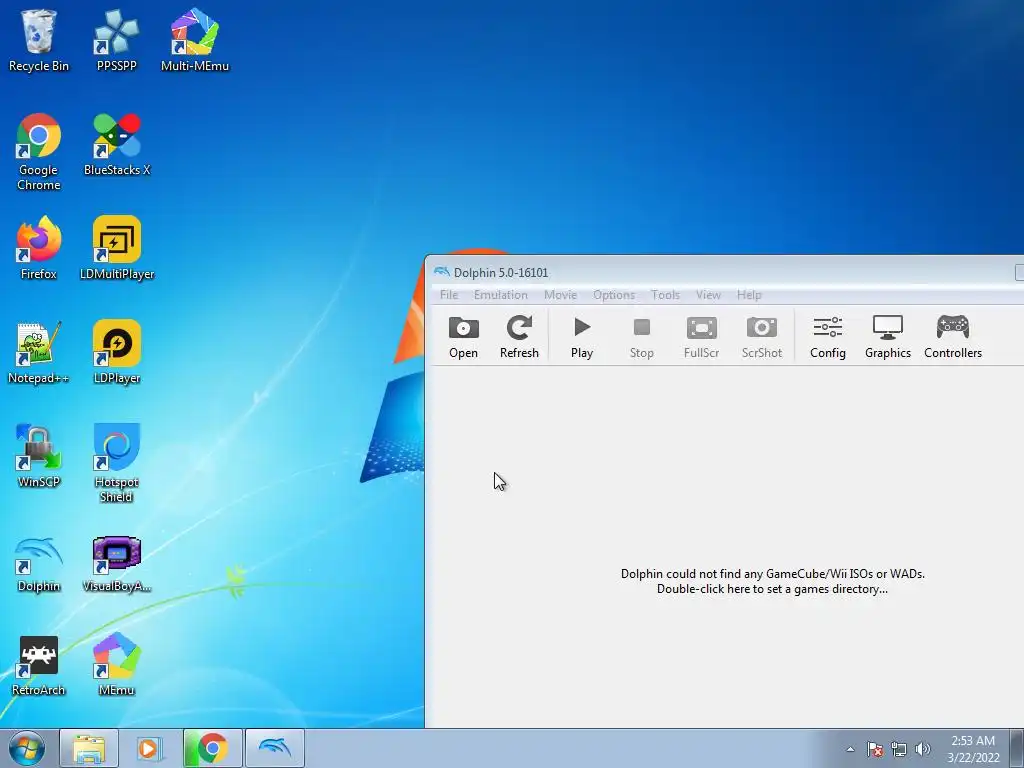Select the LDPlayer desktop shortcut
The height and width of the screenshot is (768, 1024).
(117, 353)
